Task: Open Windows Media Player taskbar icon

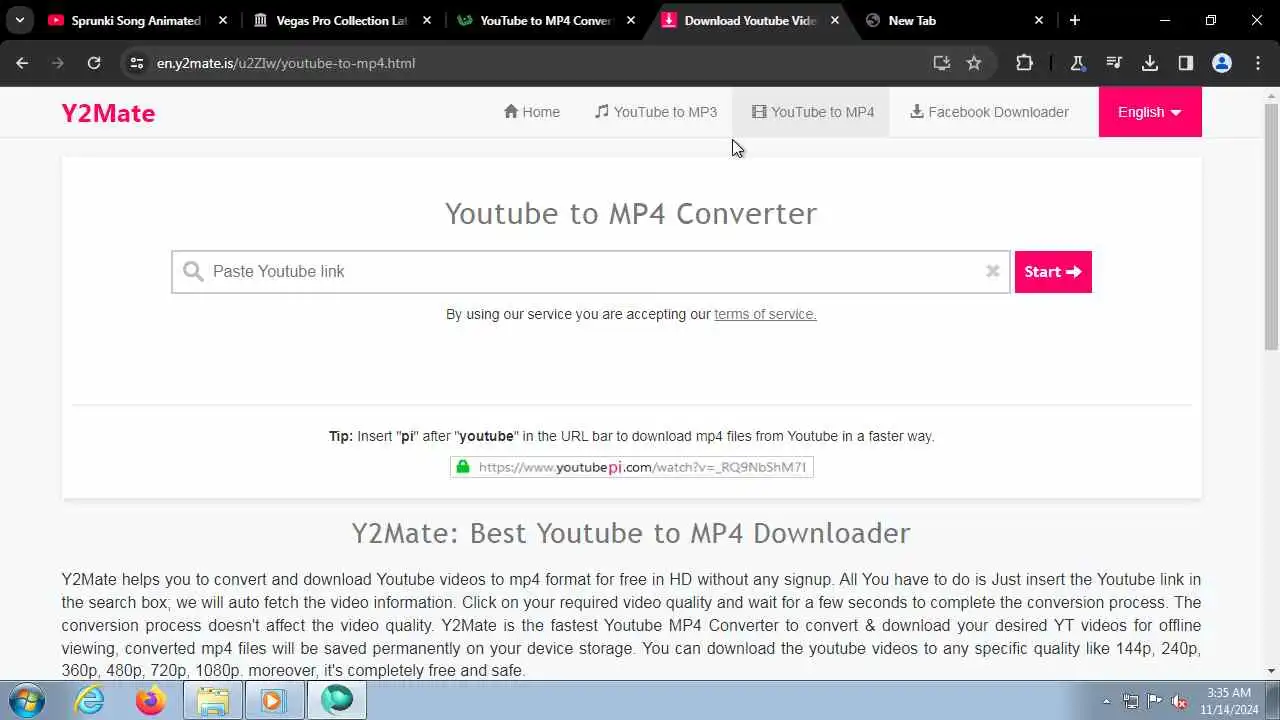Action: (x=274, y=701)
